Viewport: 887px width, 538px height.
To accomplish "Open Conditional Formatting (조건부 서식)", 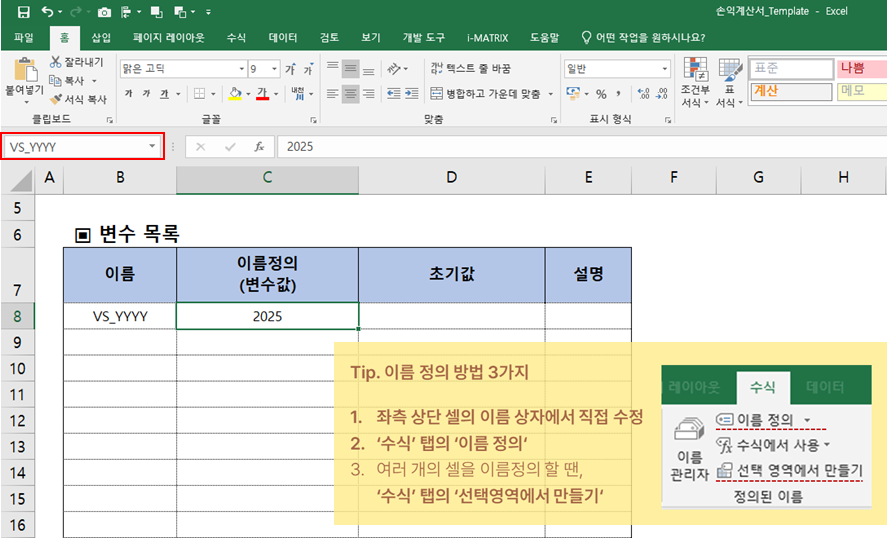I will (x=693, y=82).
